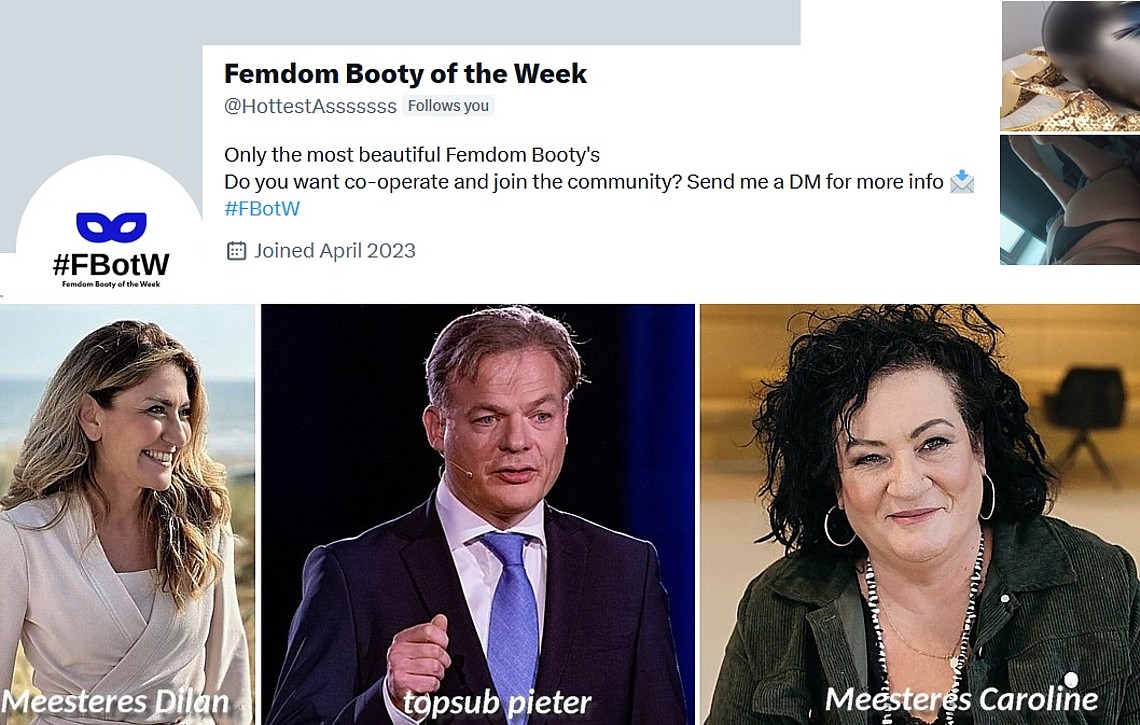The height and width of the screenshot is (725, 1140).
Task: Click the calendar icon beside the join date
Action: coord(236,250)
